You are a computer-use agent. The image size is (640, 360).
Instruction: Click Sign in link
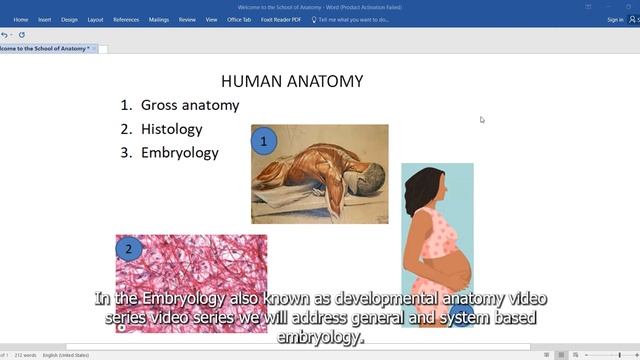615,20
